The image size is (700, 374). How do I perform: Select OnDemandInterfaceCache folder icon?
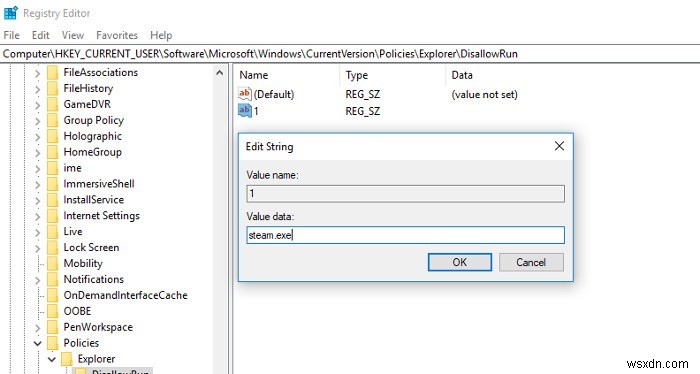pos(53,295)
